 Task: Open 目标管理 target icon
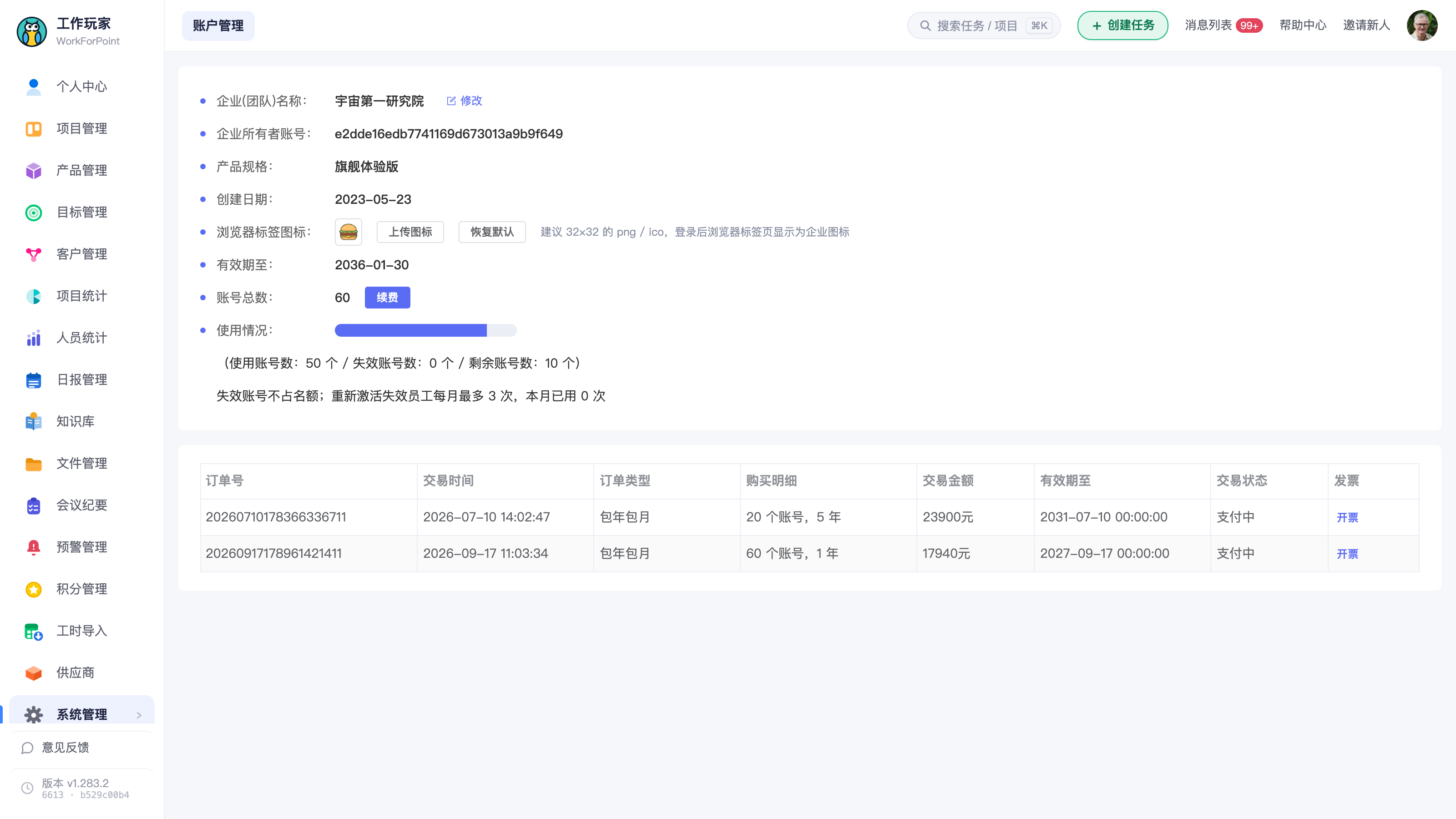(x=33, y=212)
